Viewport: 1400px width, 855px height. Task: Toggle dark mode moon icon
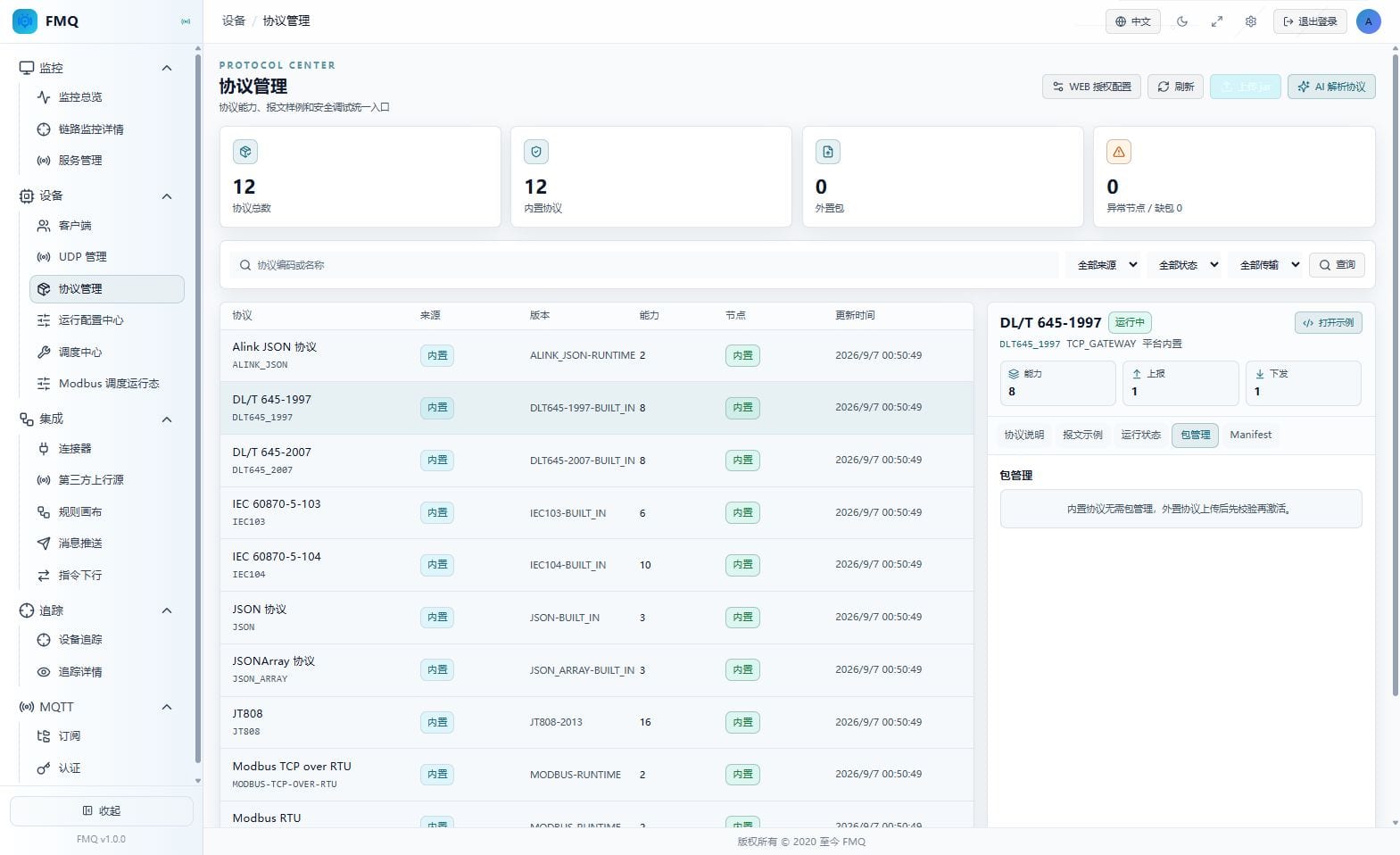[x=1182, y=21]
